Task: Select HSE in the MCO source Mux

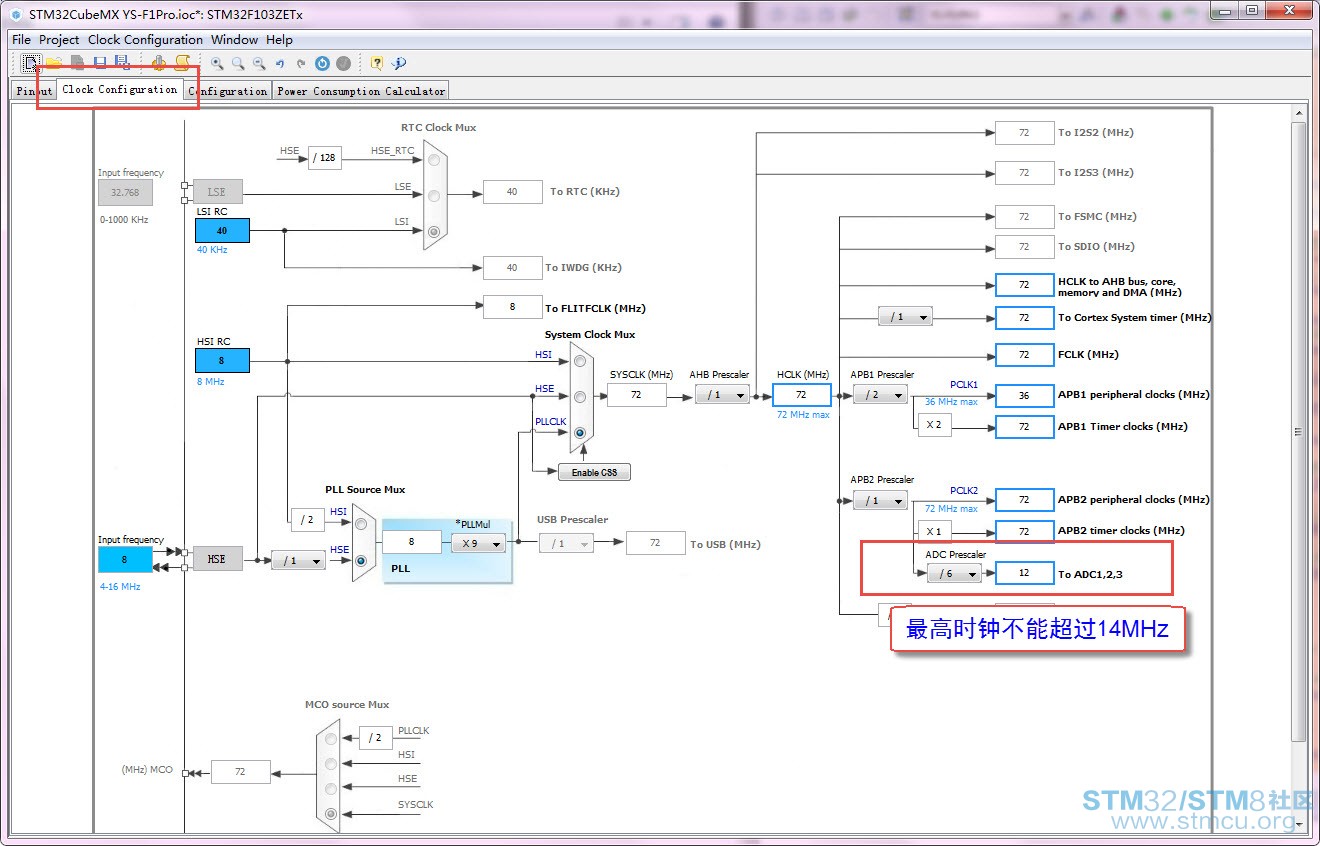Action: tap(331, 788)
